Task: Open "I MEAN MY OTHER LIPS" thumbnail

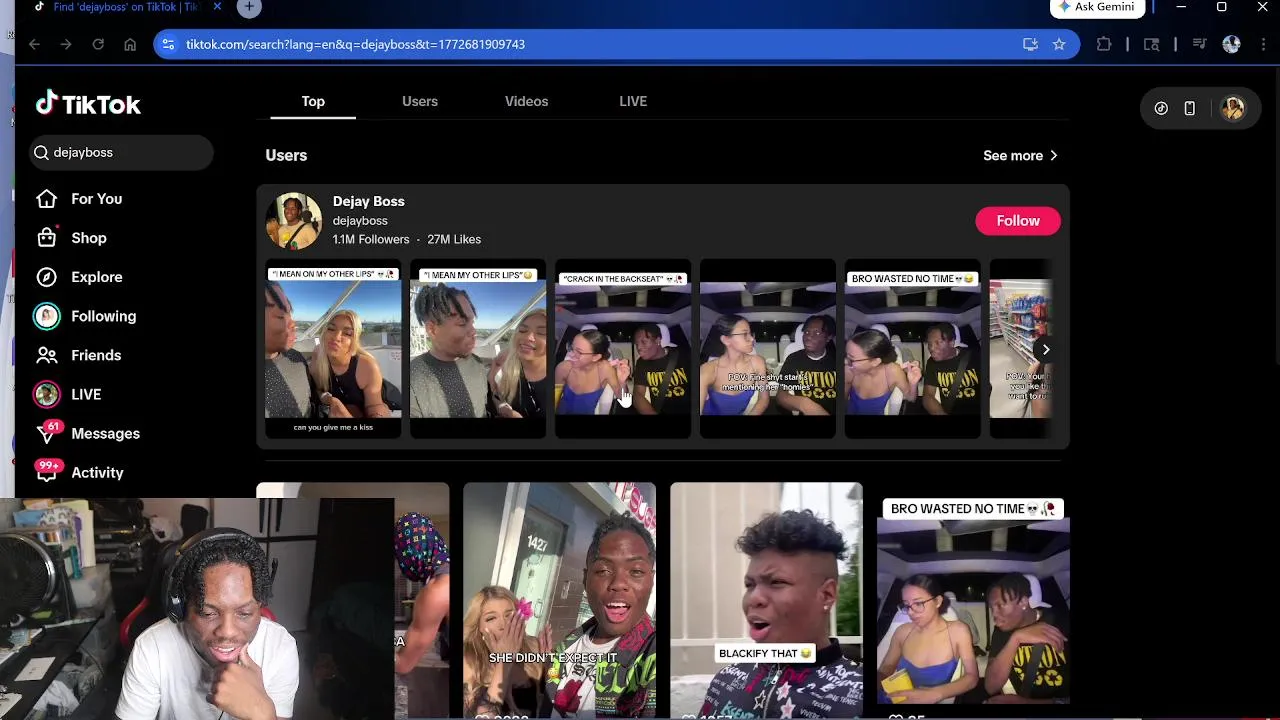Action: (478, 348)
